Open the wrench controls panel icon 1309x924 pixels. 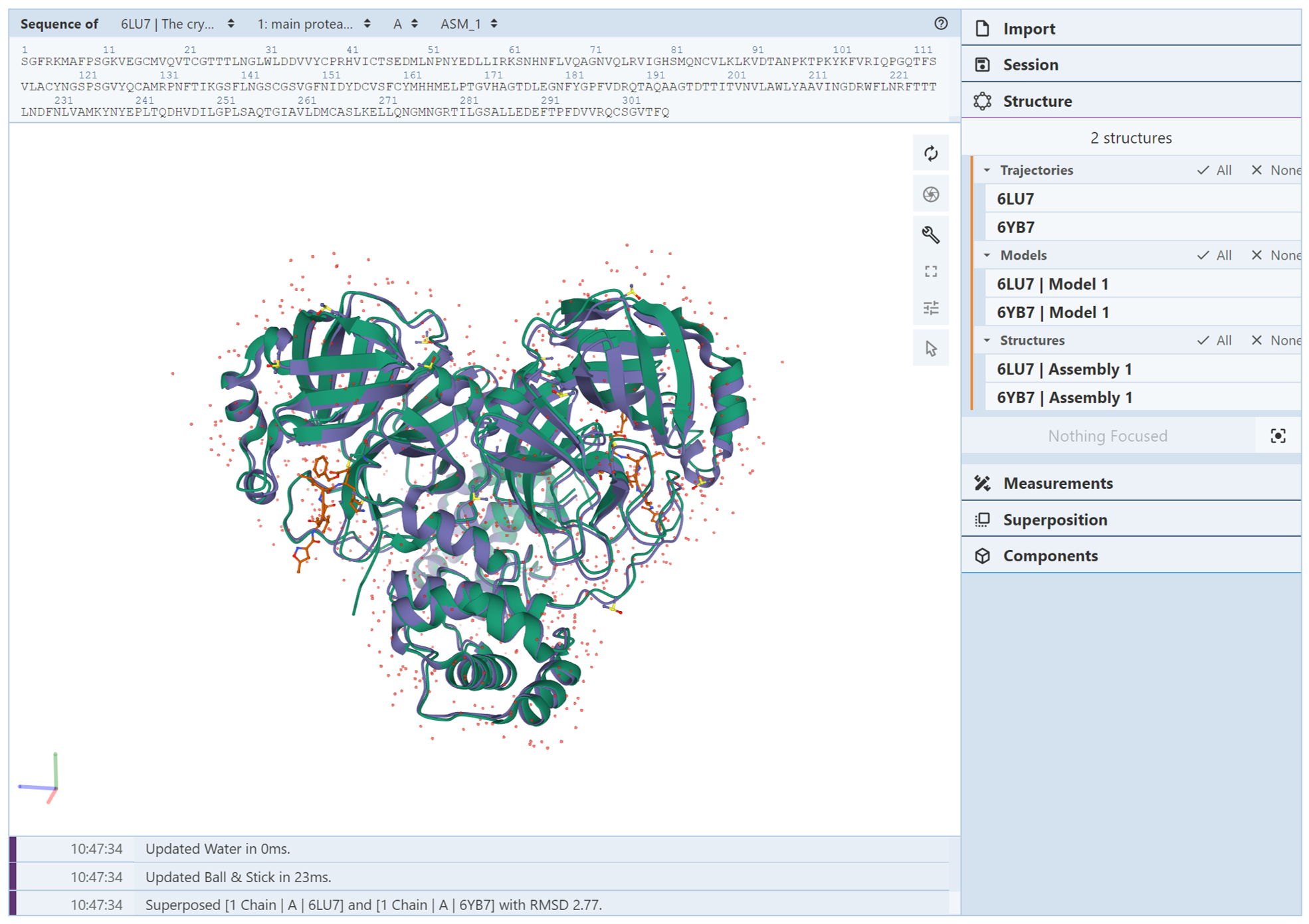[x=930, y=234]
